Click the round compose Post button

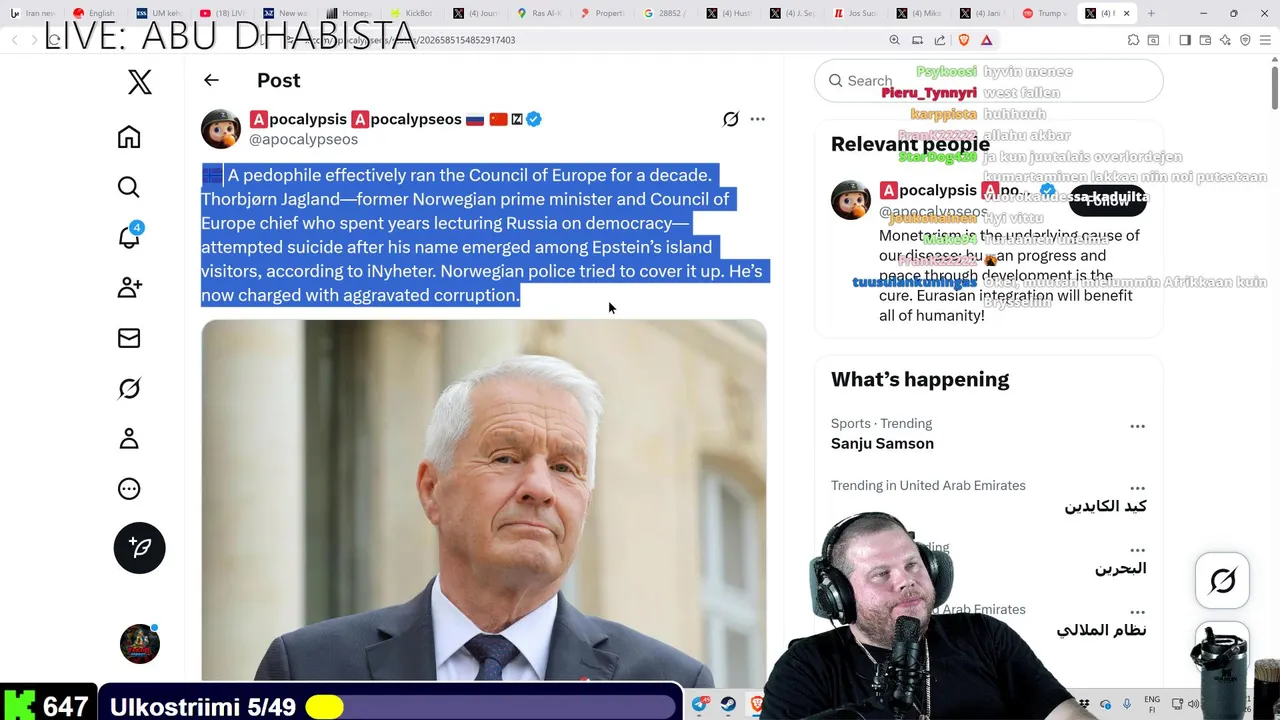click(139, 547)
